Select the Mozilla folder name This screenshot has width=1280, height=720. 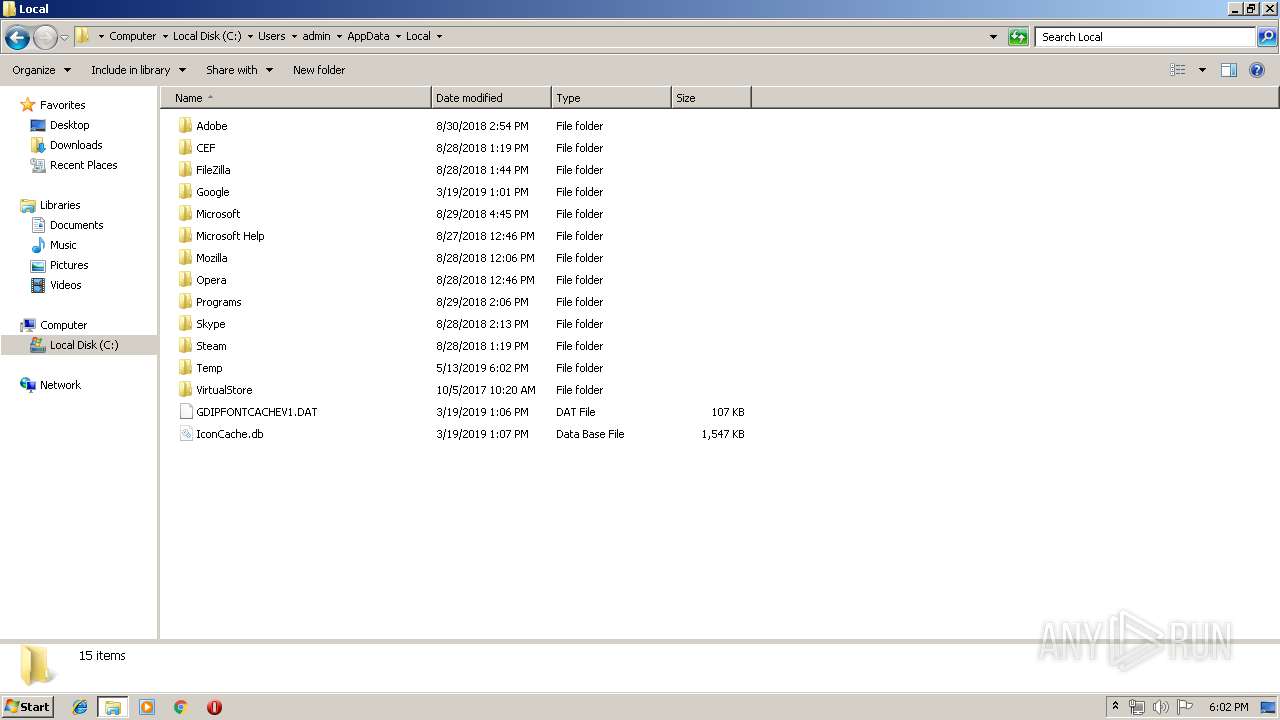[x=212, y=258]
